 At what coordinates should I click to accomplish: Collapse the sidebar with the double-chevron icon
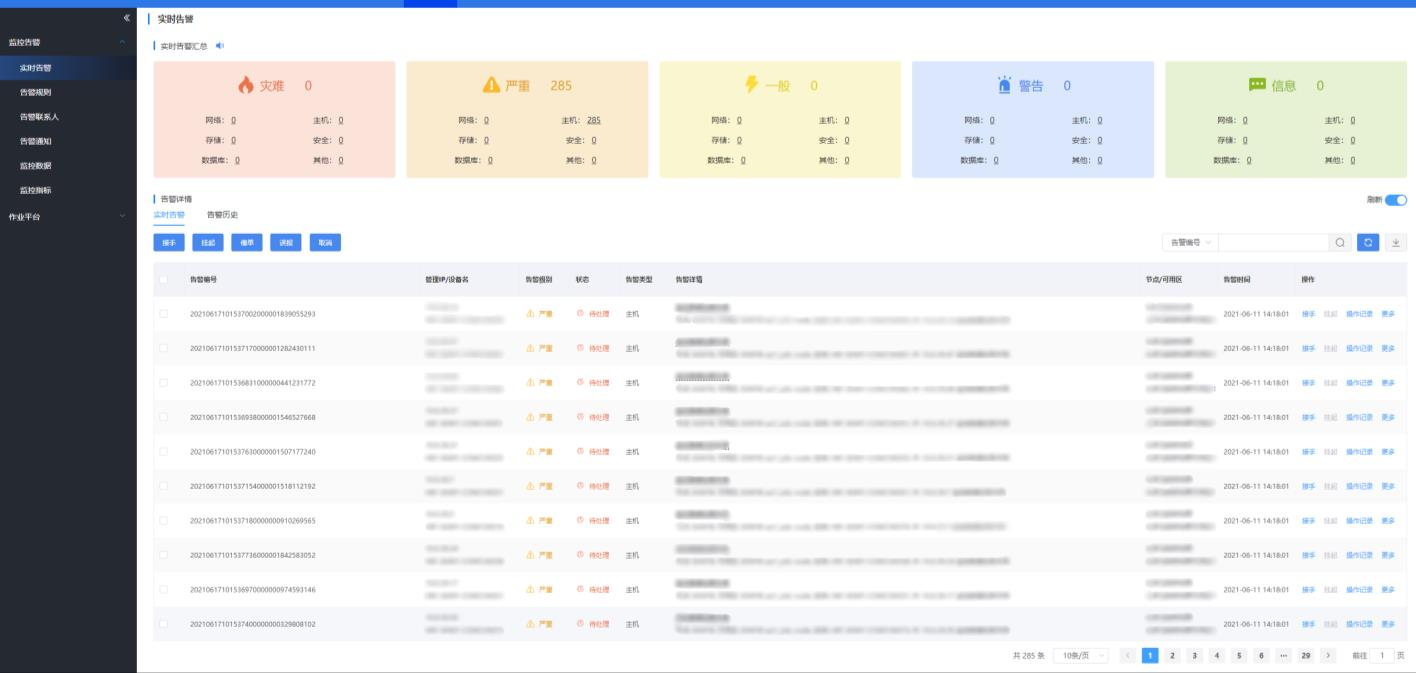(126, 19)
